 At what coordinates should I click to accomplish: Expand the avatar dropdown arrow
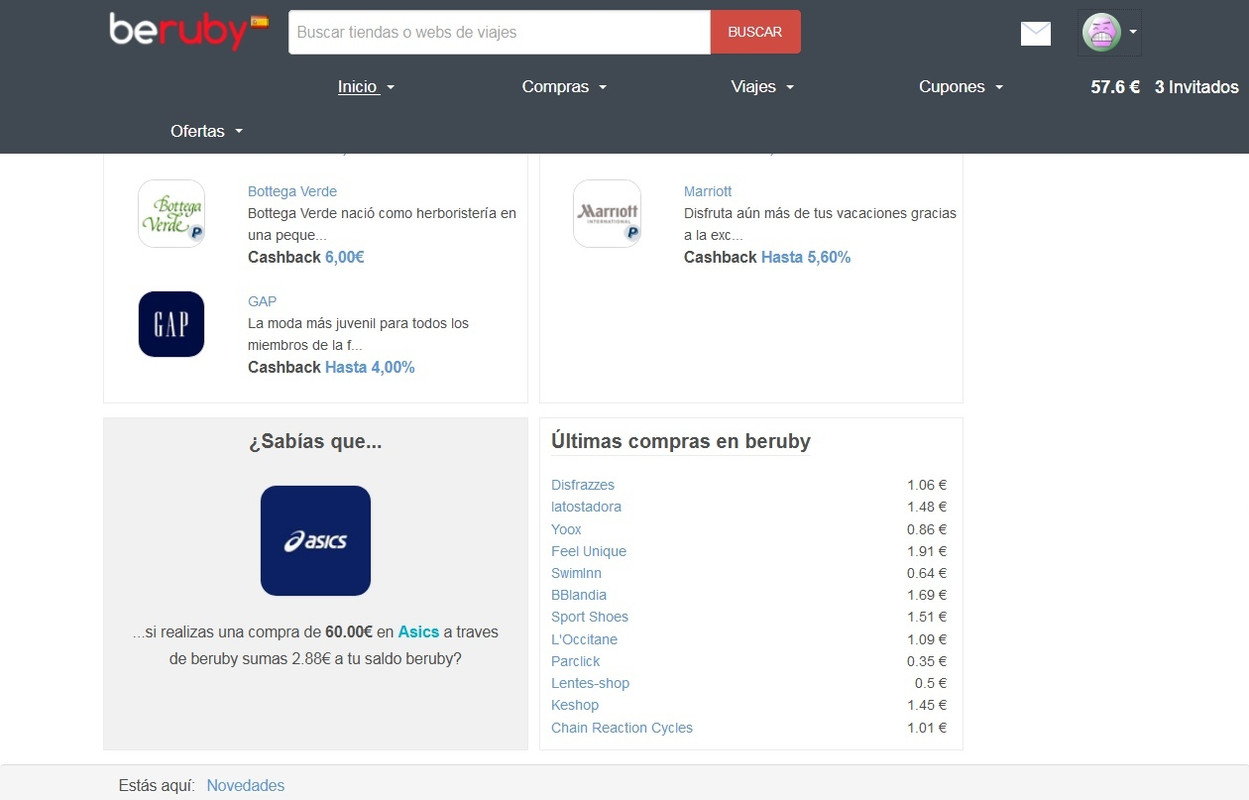1133,32
